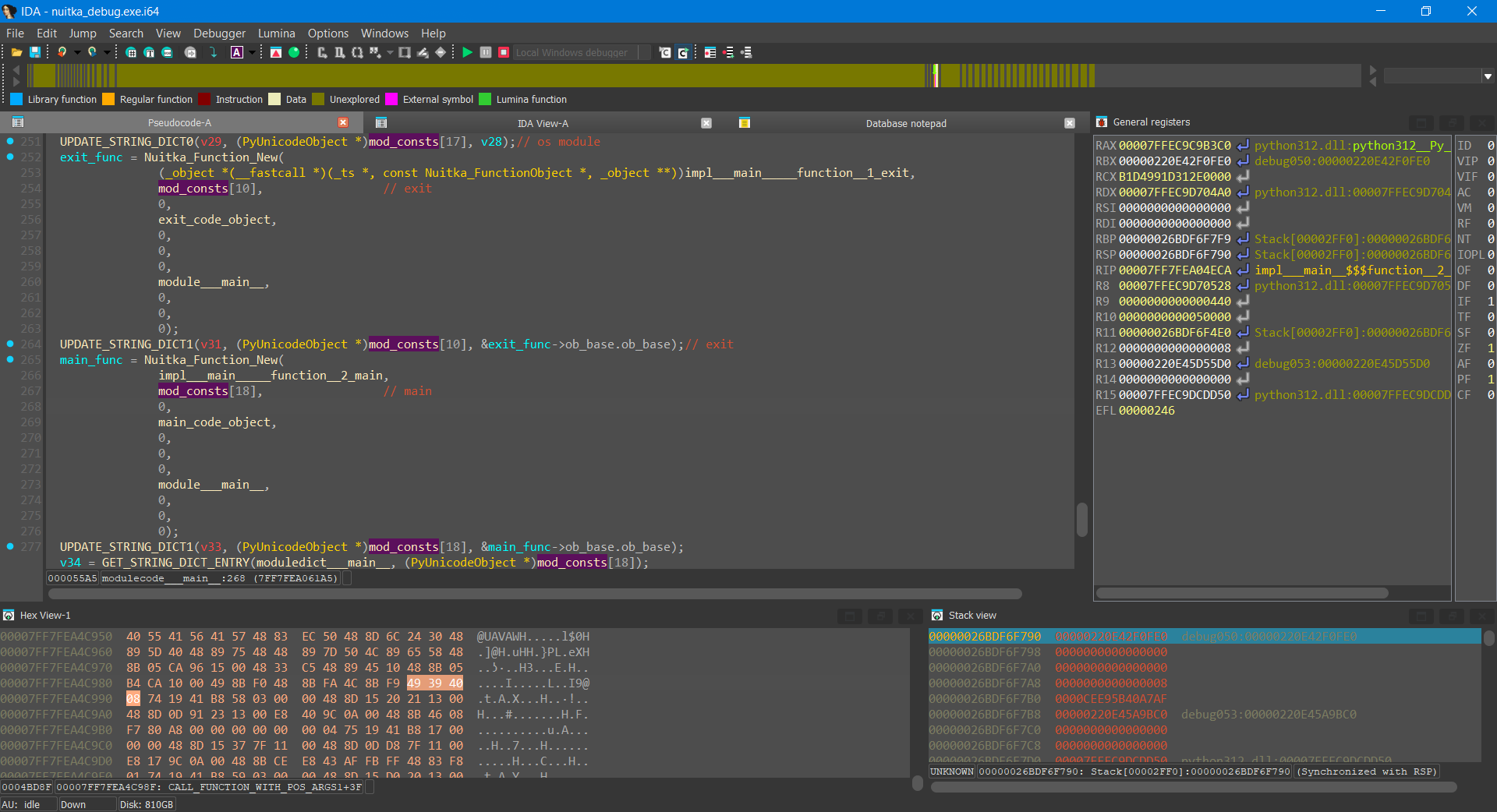Close the Database notepad tab
The width and height of the screenshot is (1497, 812).
tap(1070, 123)
